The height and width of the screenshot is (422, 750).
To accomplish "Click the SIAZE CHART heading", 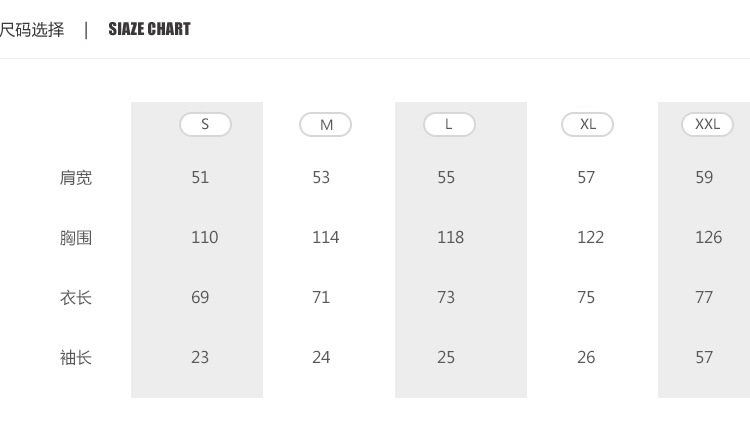I will tap(149, 29).
